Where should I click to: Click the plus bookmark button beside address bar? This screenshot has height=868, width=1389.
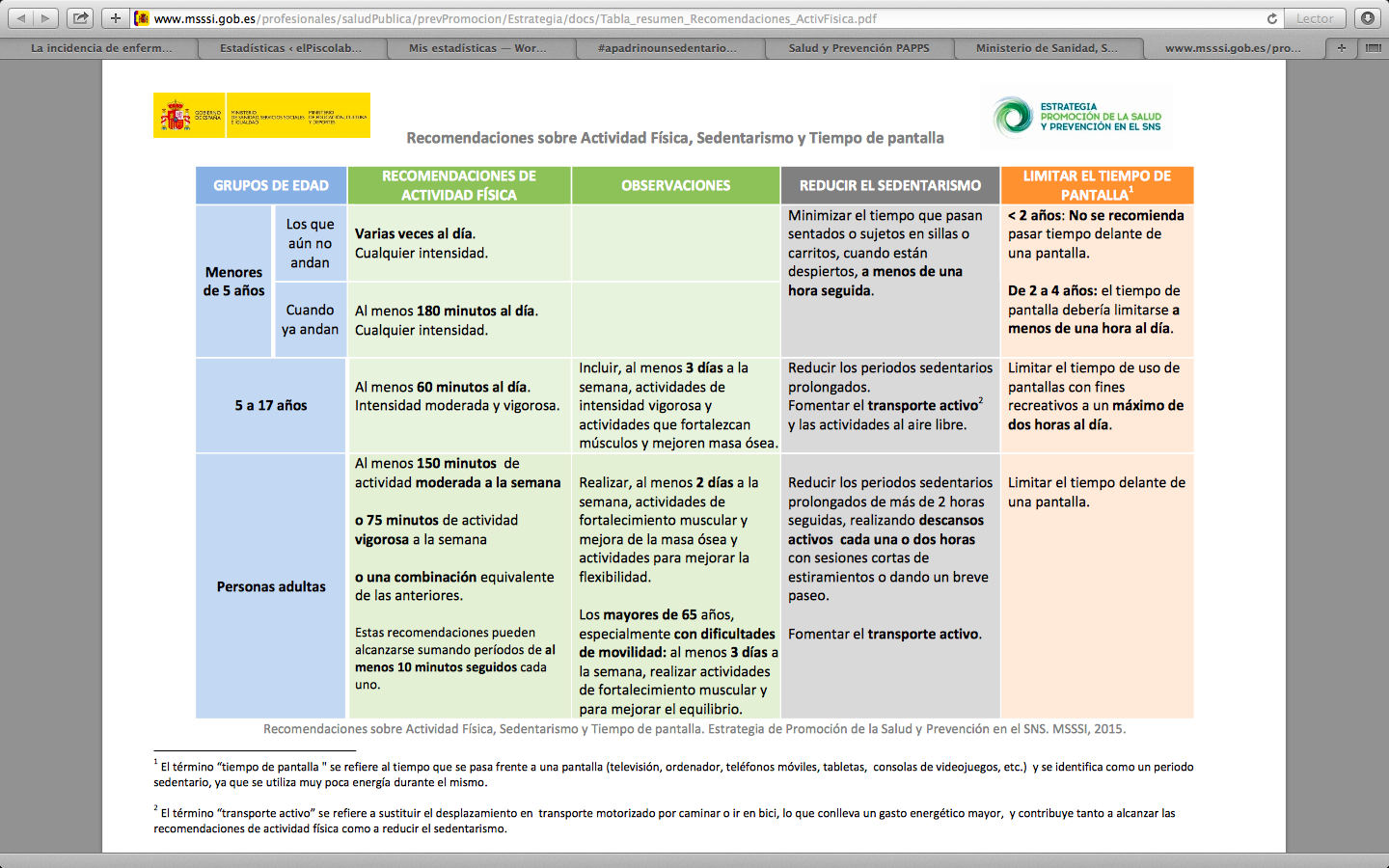[x=115, y=18]
